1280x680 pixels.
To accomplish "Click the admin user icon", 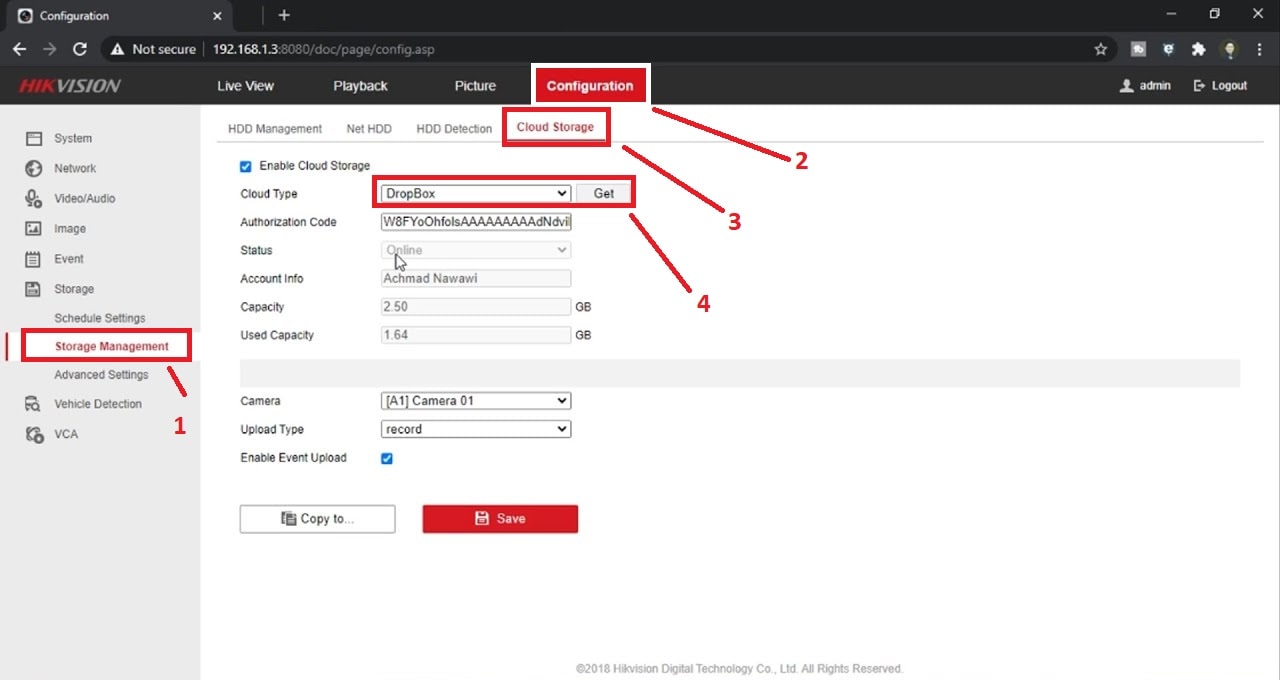I will pos(1126,85).
